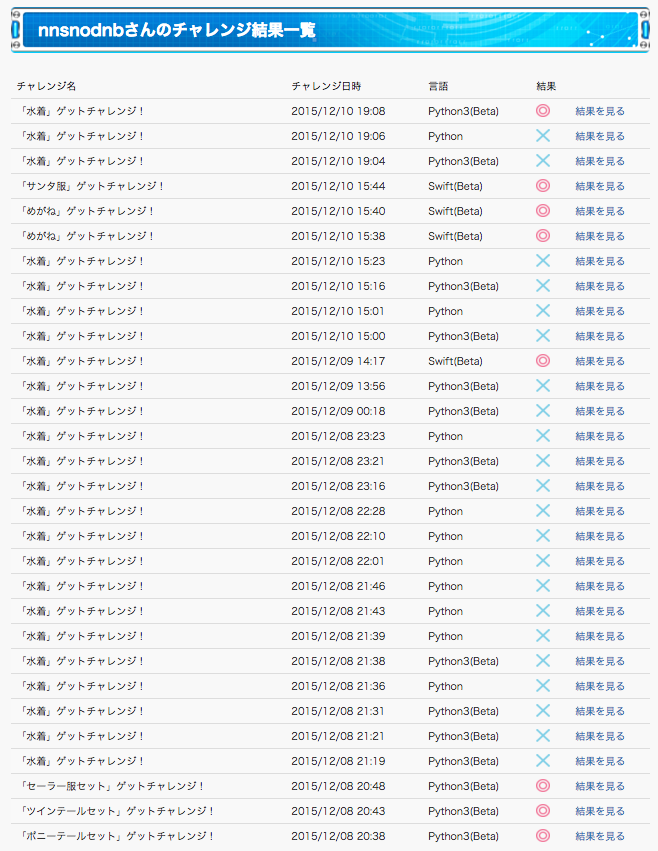658x851 pixels.
Task: Click Swift(Beta) language in 15:44 row
Action: point(455,186)
